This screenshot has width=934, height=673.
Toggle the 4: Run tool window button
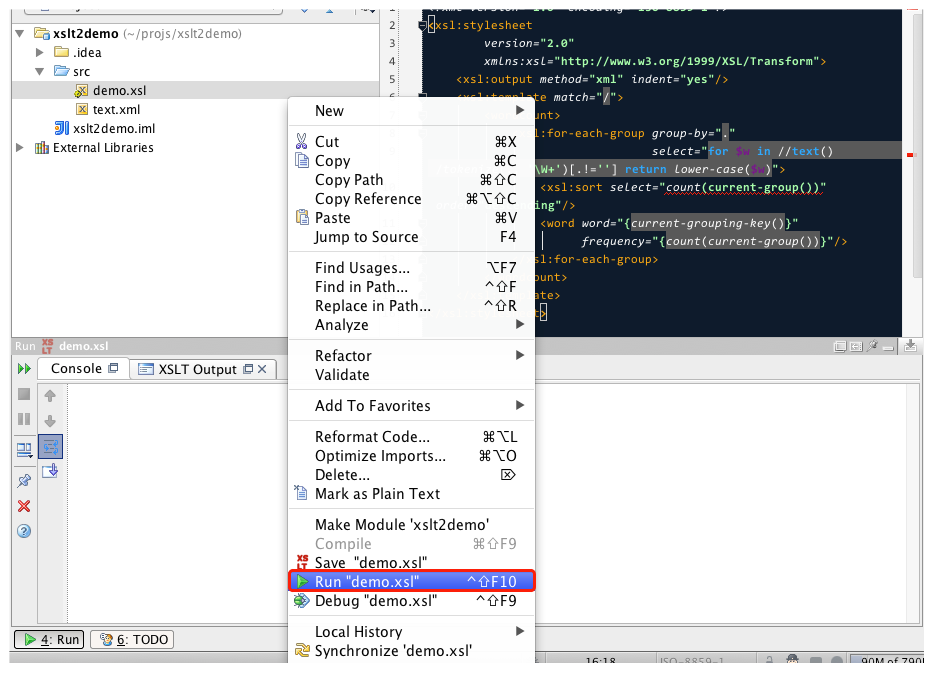tap(49, 639)
